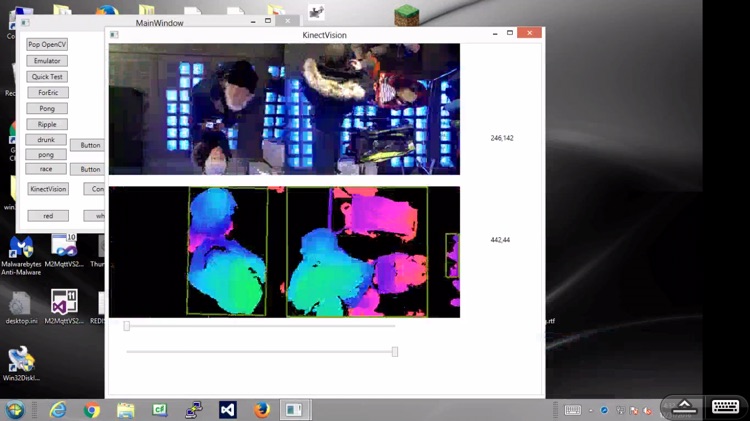Click the Ripple button

pos(47,125)
